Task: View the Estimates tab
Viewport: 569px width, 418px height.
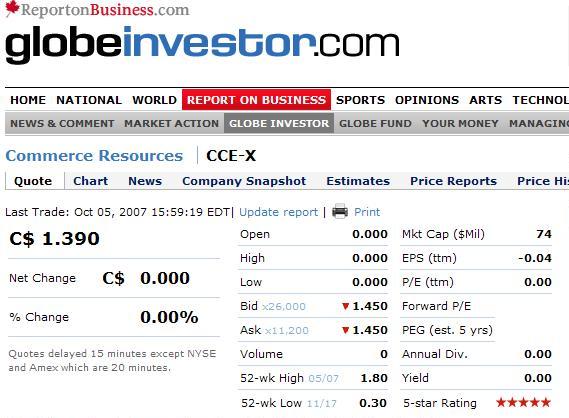Action: 358,181
